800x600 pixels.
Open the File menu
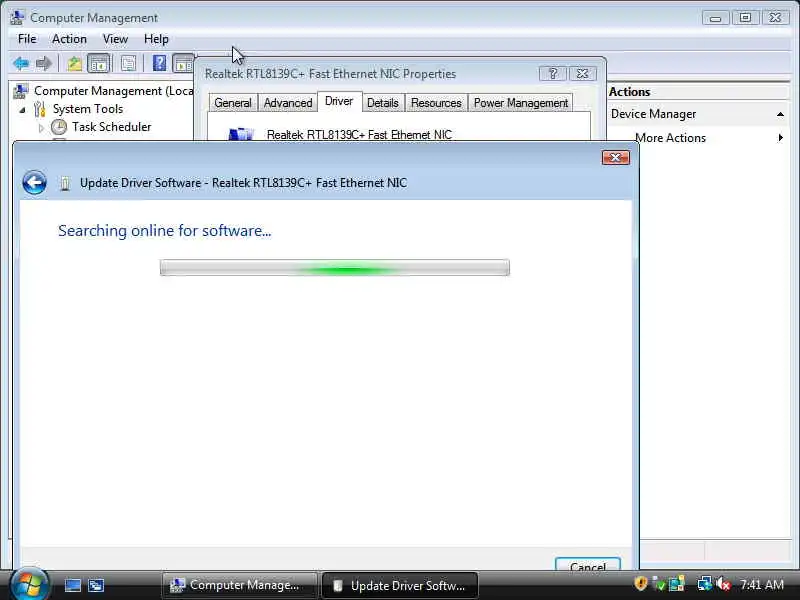(27, 39)
